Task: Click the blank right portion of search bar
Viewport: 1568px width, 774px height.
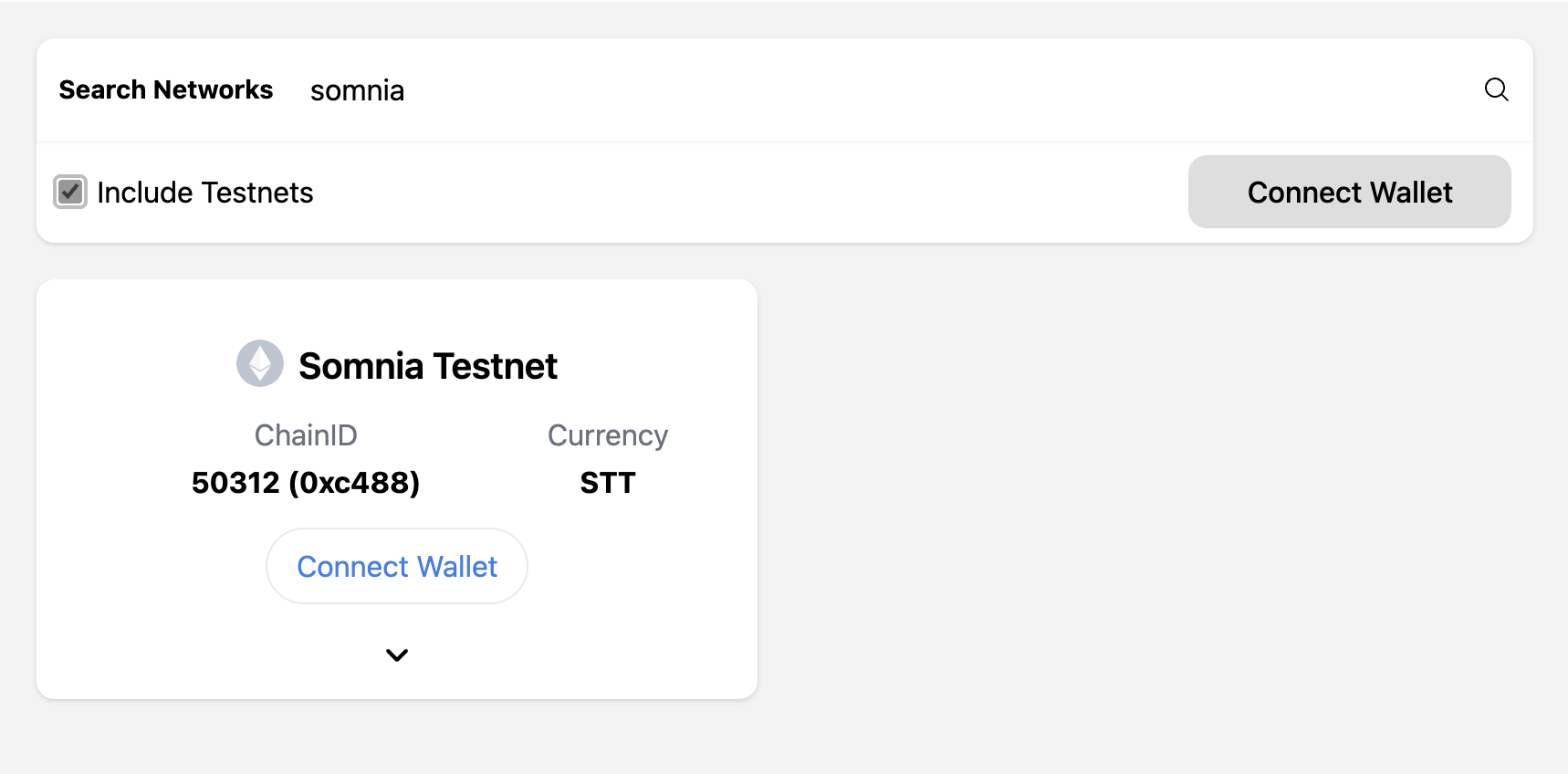Action: coord(1004,89)
